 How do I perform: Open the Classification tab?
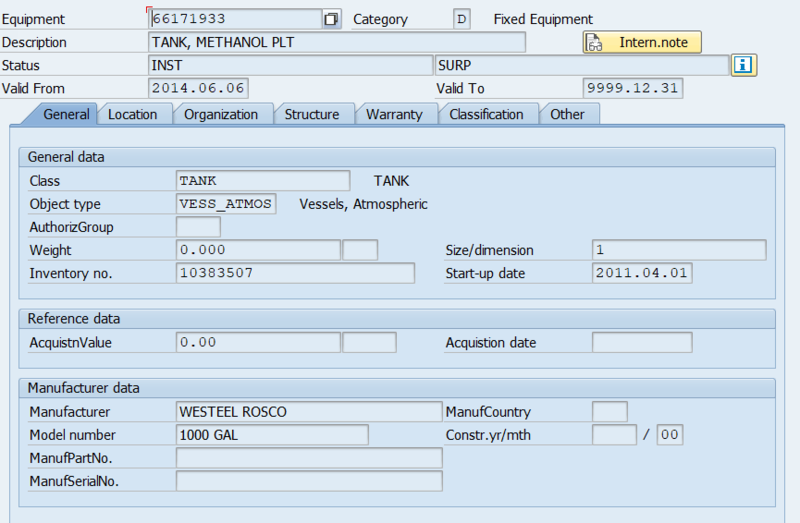[486, 114]
